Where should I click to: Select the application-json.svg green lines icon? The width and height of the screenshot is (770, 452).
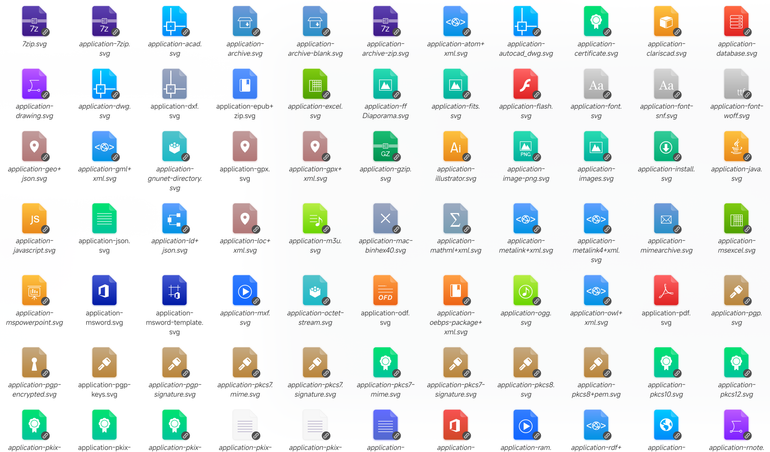(104, 218)
